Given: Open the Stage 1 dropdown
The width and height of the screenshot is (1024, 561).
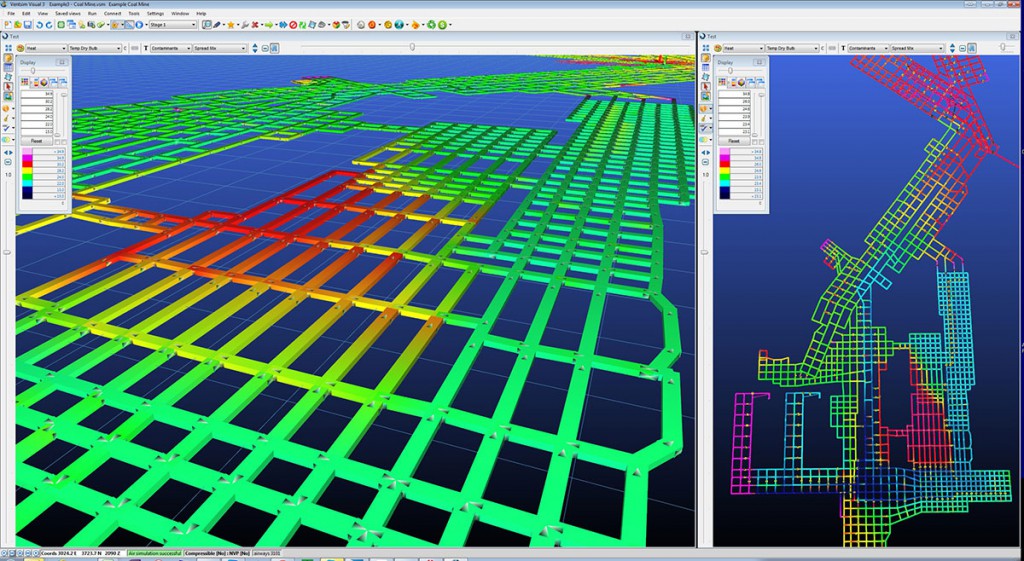Looking at the screenshot, I should point(173,25).
